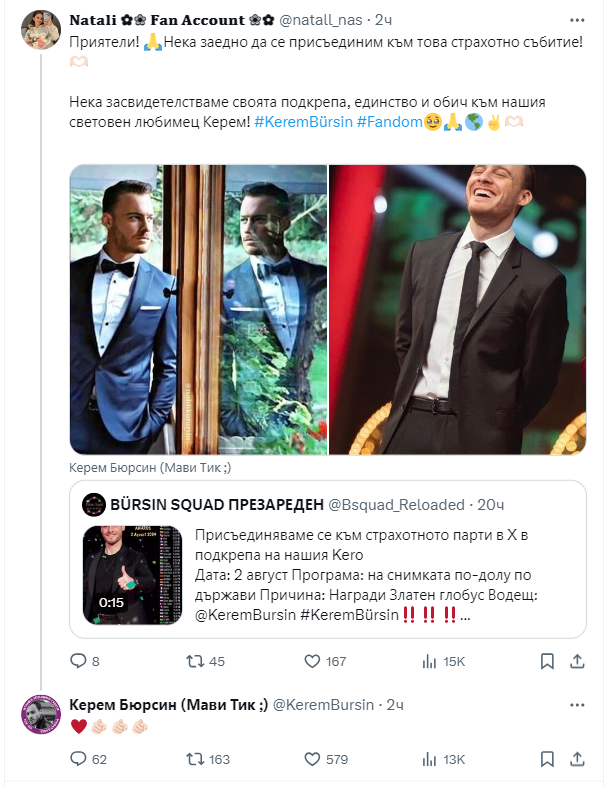Screen dimensions: 606x787
Task: Like Kerem Bursin's tweet with 579 likes
Action: click(x=312, y=760)
